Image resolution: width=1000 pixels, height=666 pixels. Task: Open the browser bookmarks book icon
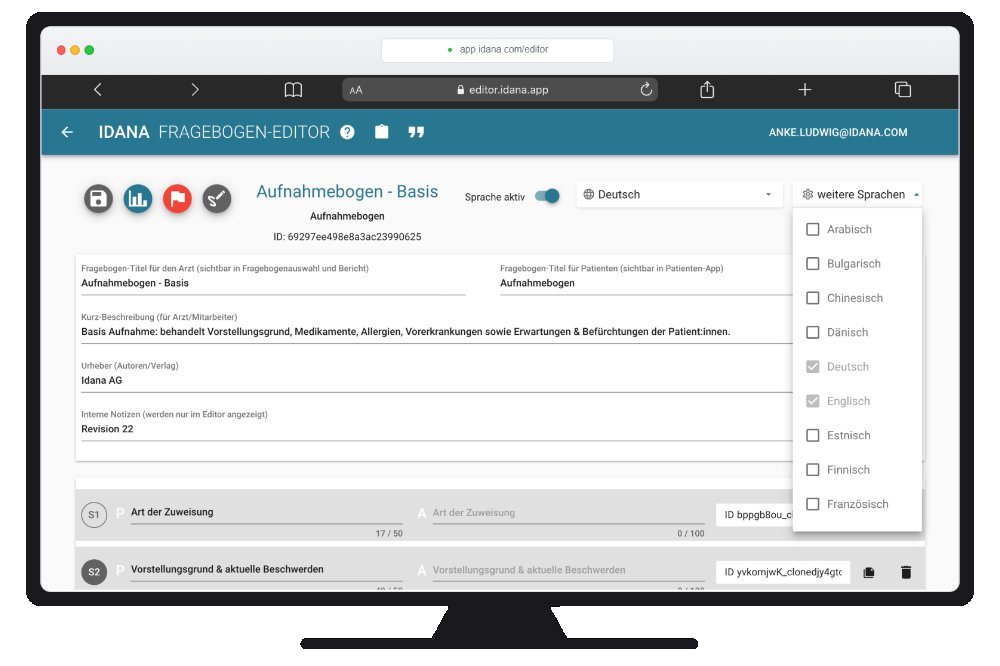[293, 90]
